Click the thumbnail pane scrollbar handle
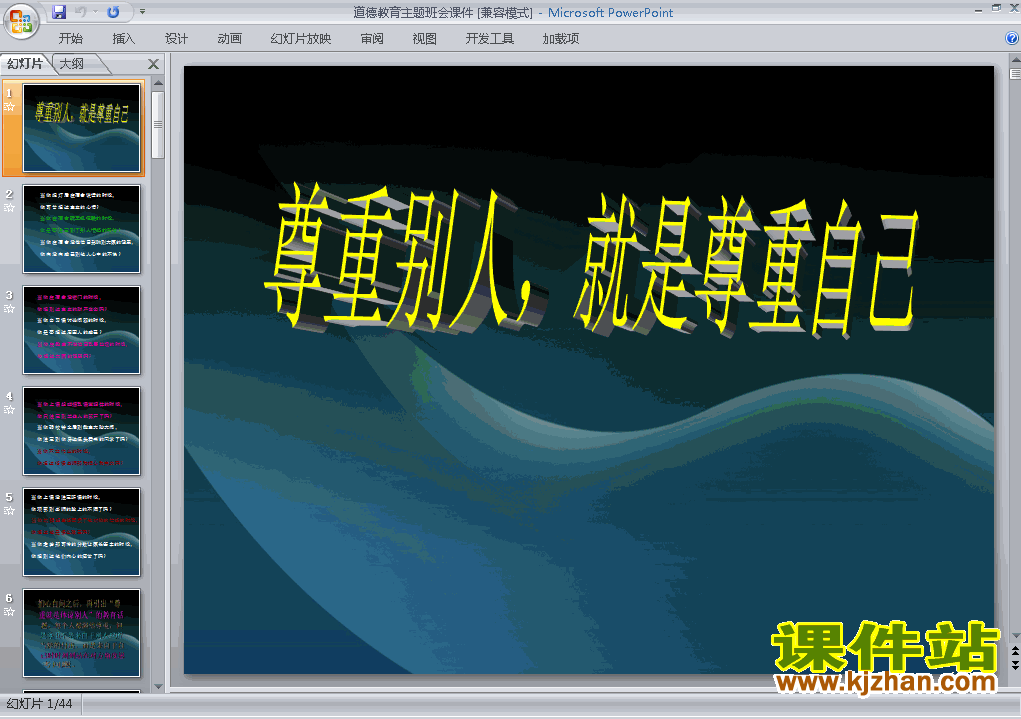The height and width of the screenshot is (719, 1021). click(x=158, y=124)
